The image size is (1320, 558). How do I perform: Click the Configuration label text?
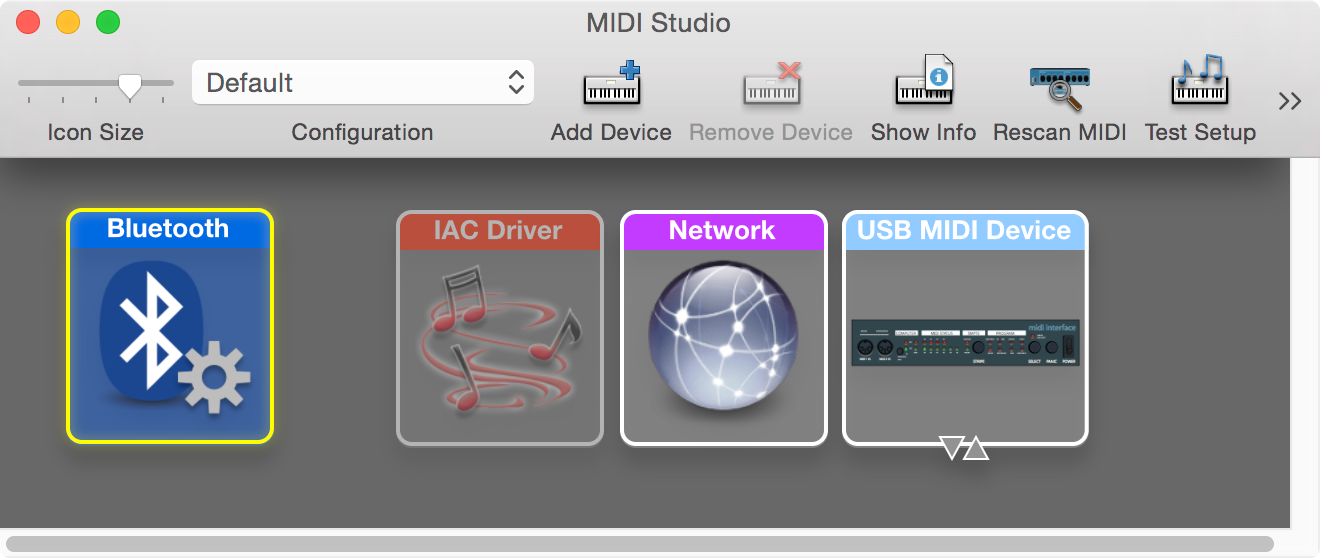coord(362,132)
